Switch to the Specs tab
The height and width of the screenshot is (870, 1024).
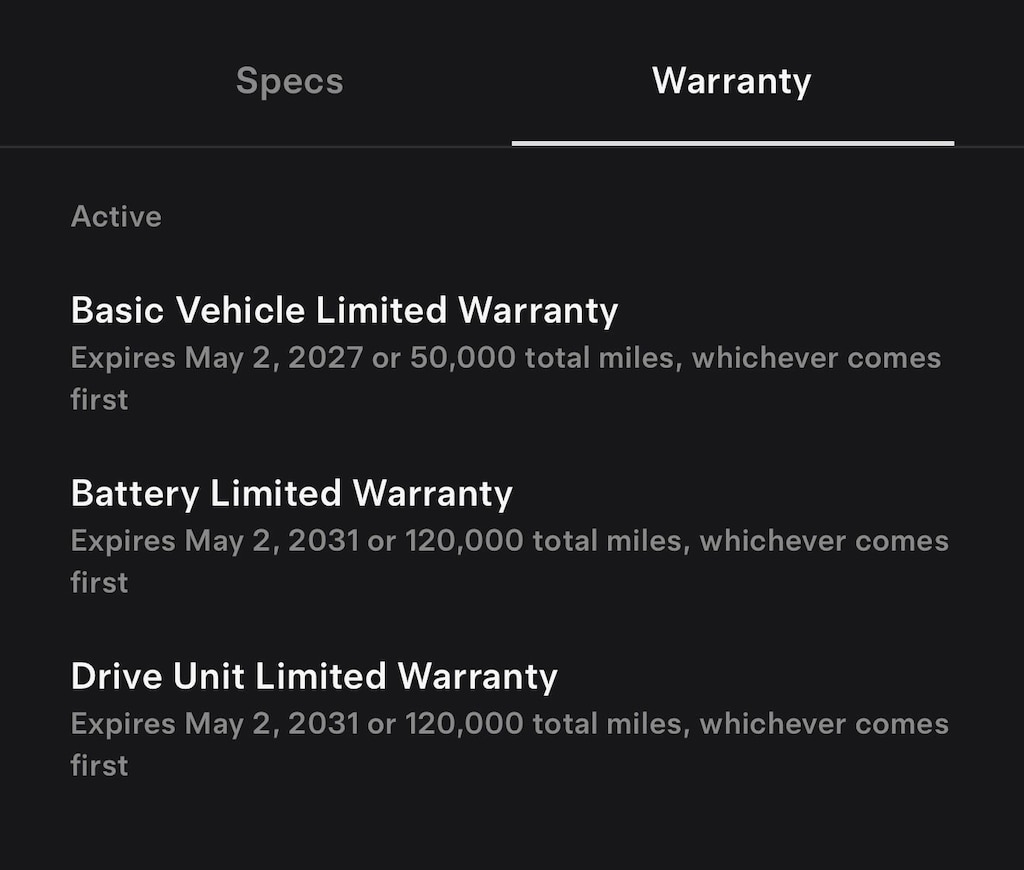289,81
